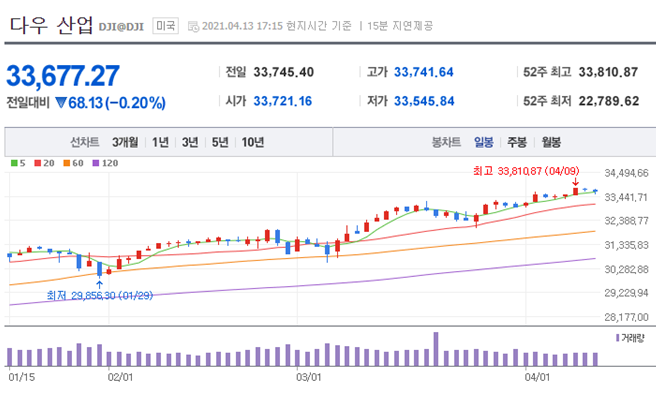Click the blue down-triangle change indicator

[x=61, y=103]
